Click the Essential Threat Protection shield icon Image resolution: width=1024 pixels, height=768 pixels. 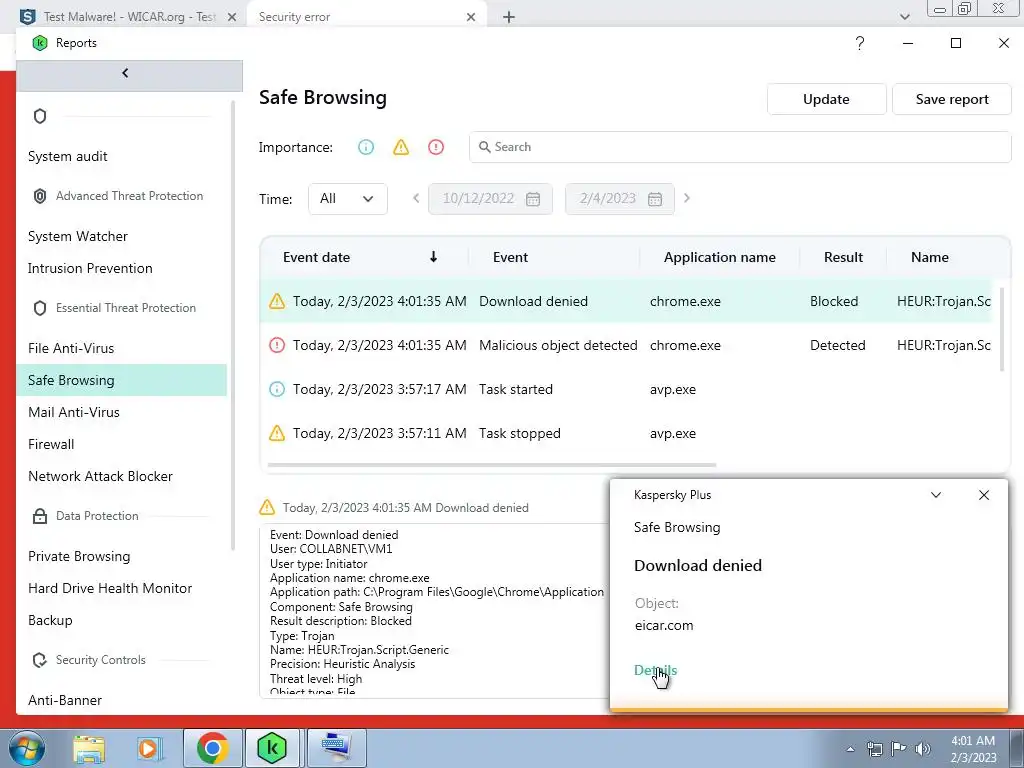coord(40,308)
